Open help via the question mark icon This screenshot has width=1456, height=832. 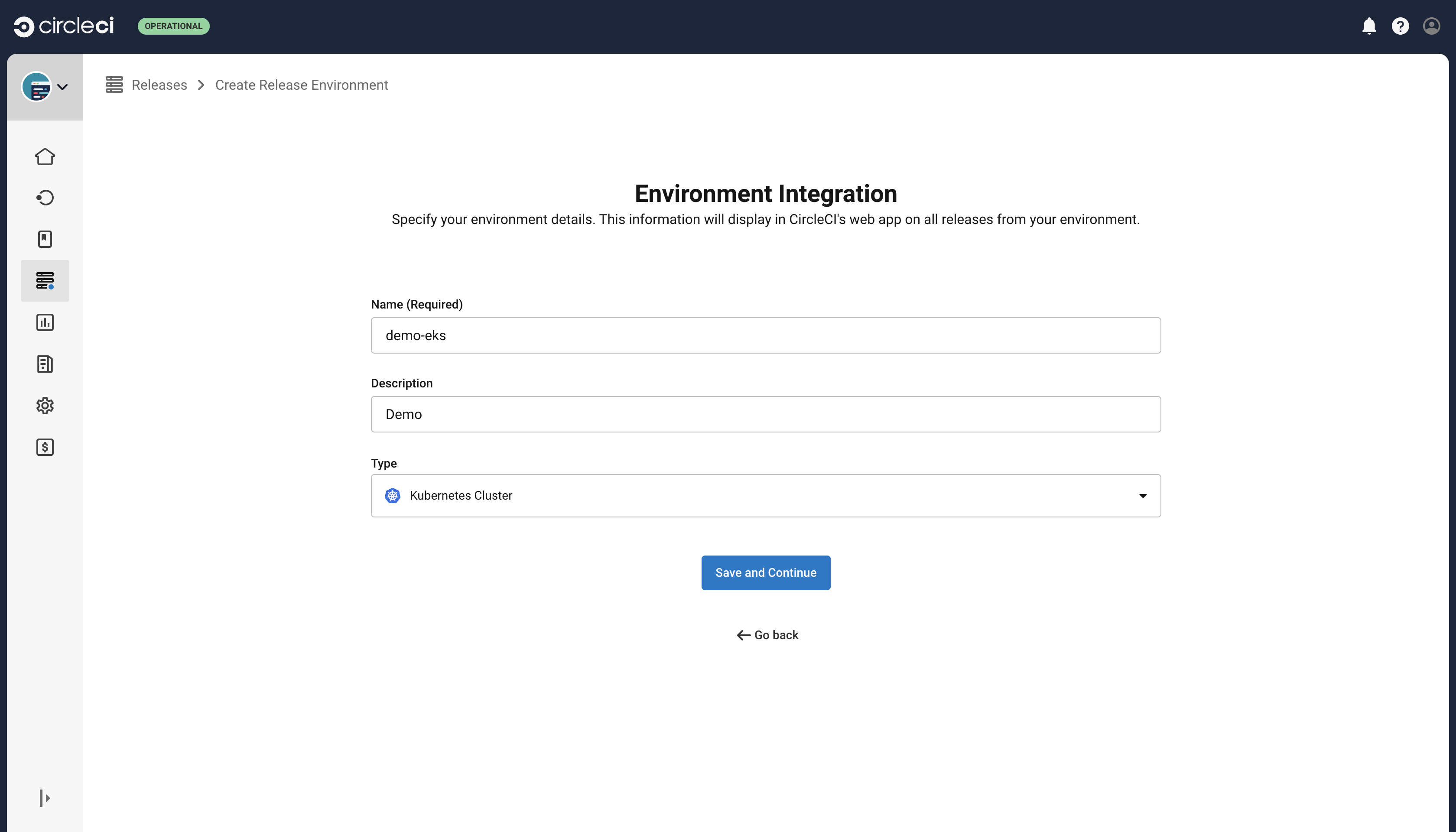click(1400, 26)
